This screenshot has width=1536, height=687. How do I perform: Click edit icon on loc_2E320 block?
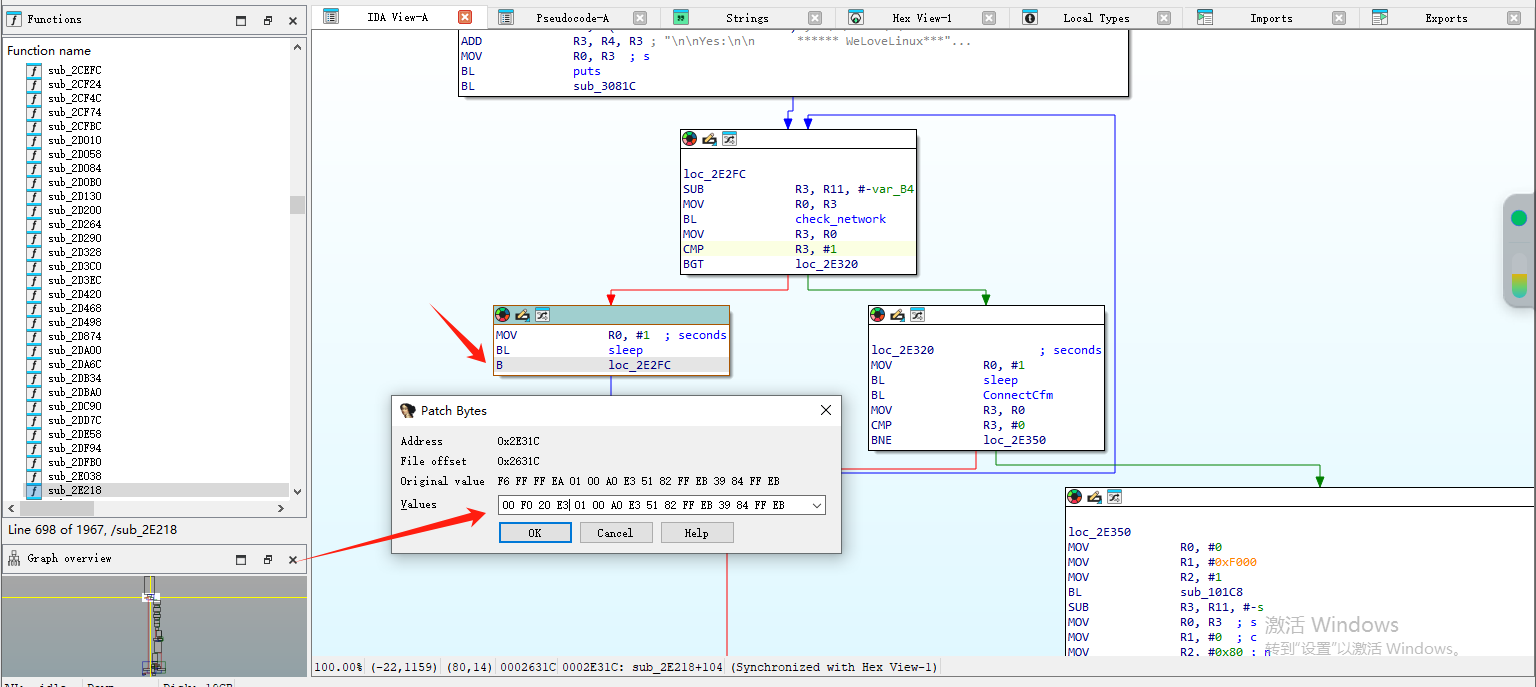pos(897,315)
